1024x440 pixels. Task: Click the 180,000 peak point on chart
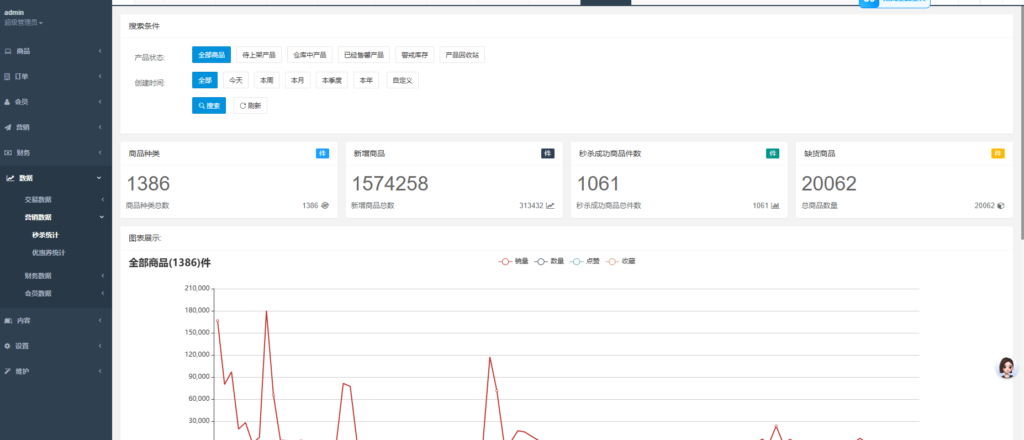coord(266,311)
